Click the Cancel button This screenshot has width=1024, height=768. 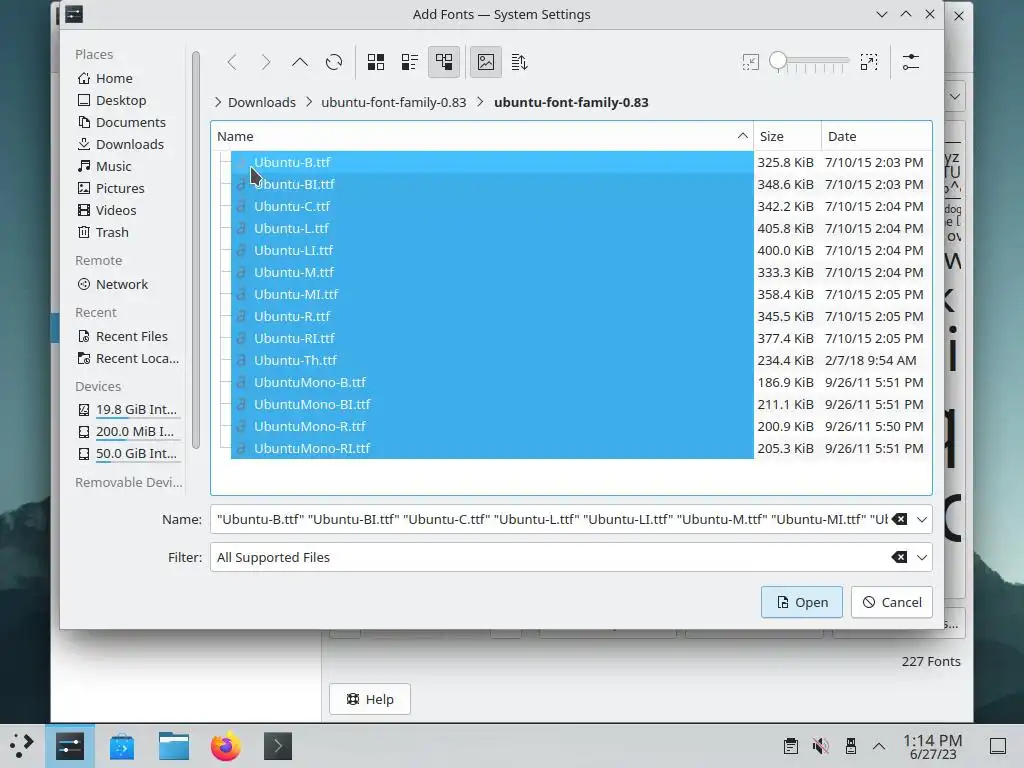(x=891, y=602)
